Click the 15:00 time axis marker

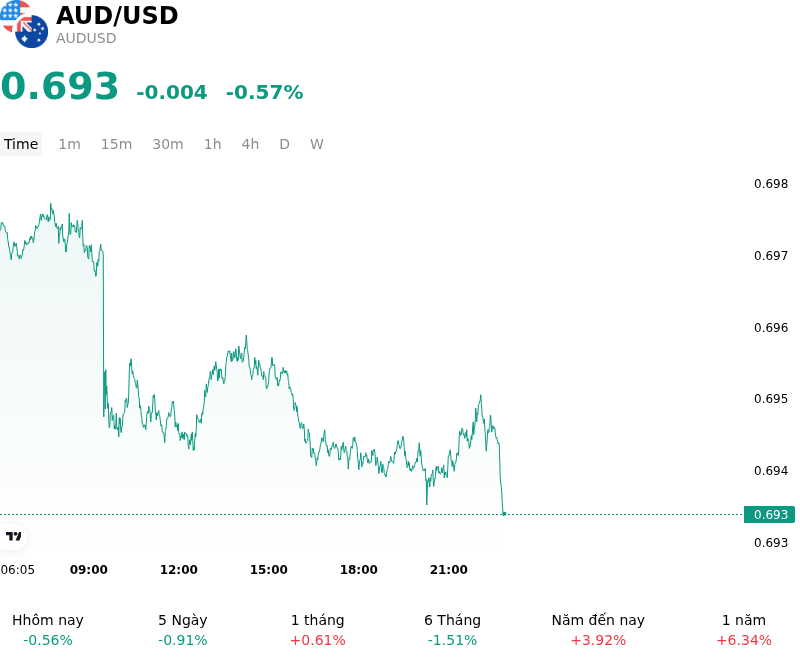[x=268, y=570]
